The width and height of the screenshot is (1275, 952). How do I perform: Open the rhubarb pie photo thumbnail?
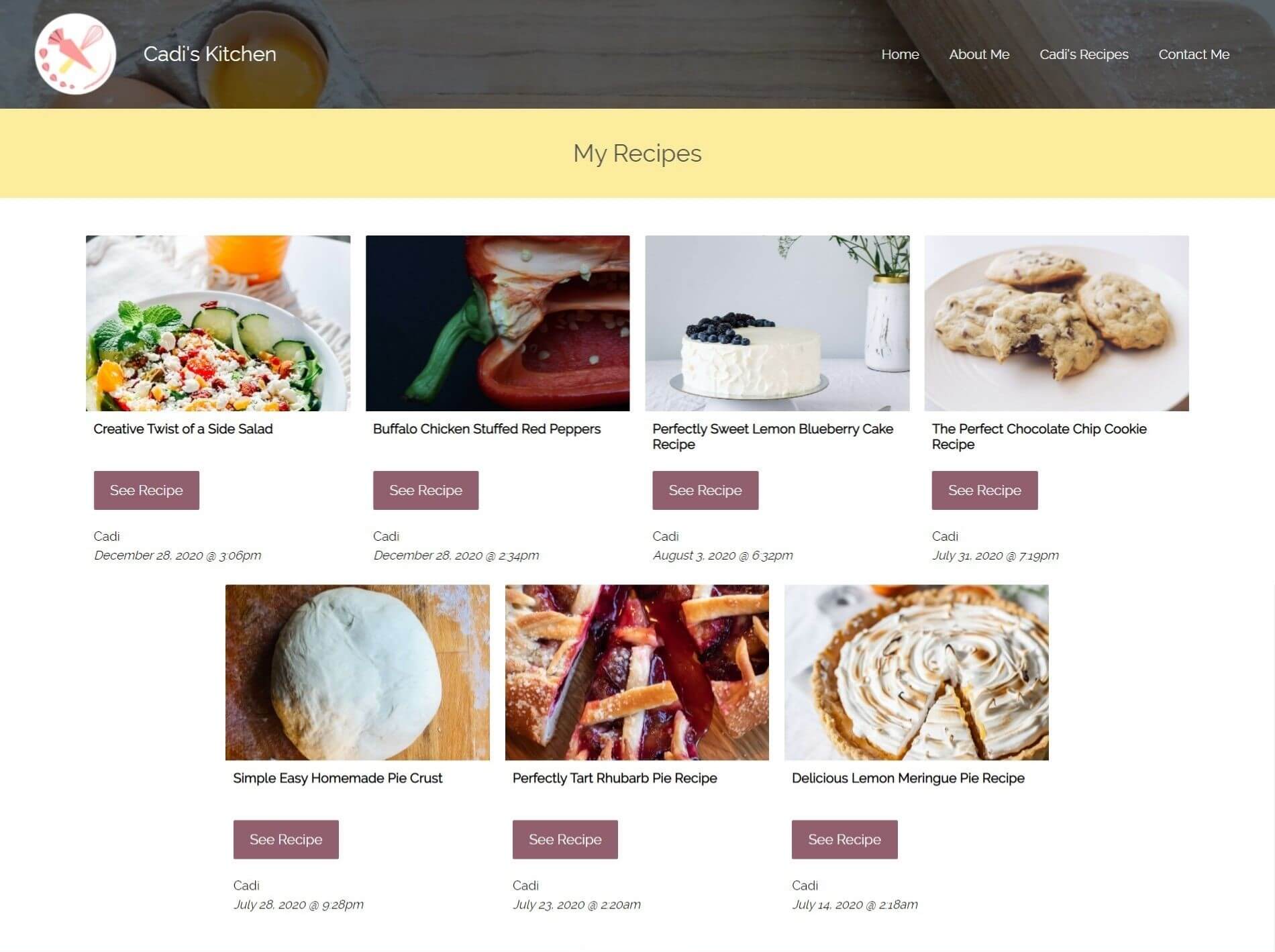[637, 672]
